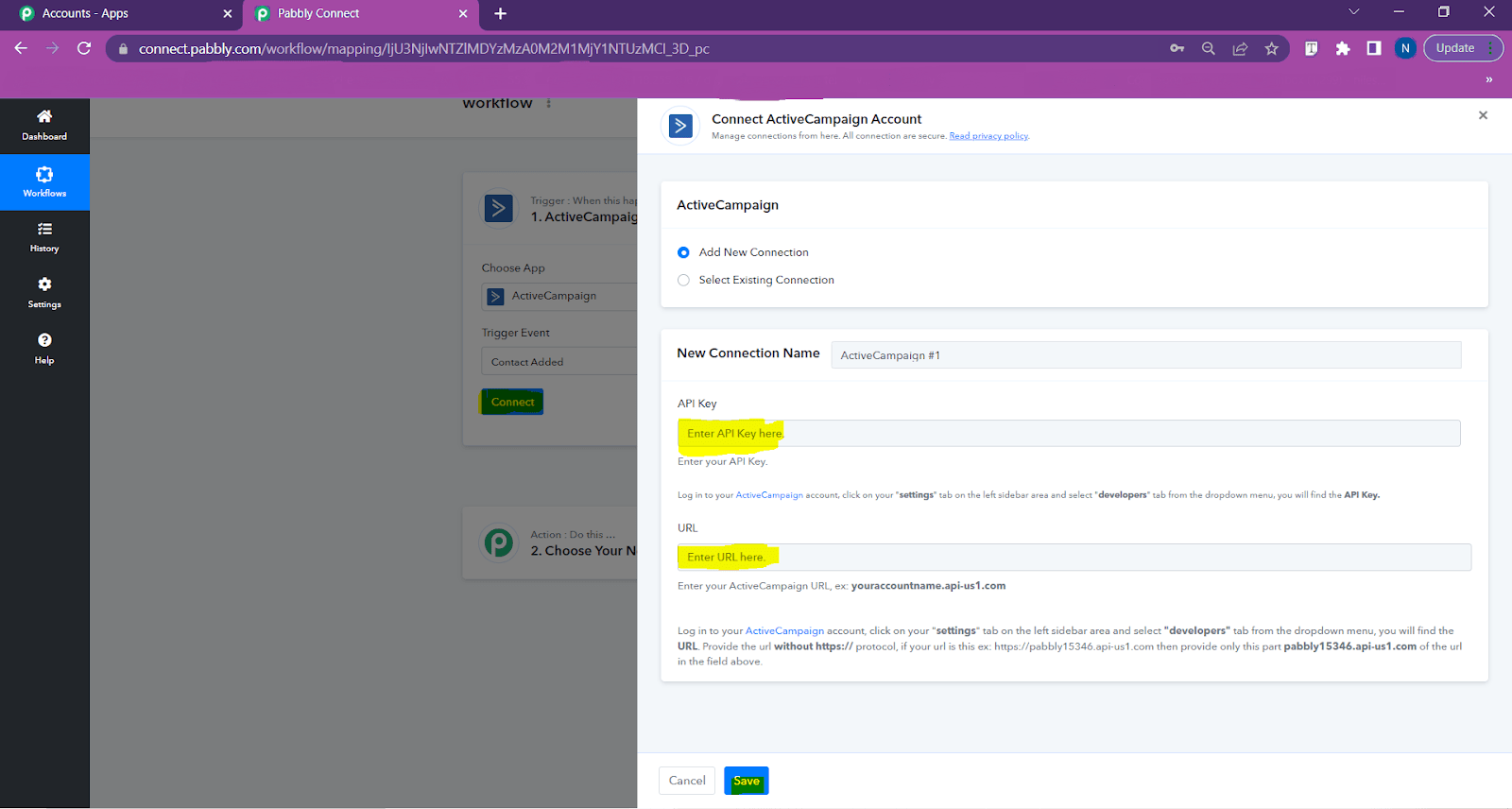Open the Trigger Event dropdown

(x=559, y=361)
